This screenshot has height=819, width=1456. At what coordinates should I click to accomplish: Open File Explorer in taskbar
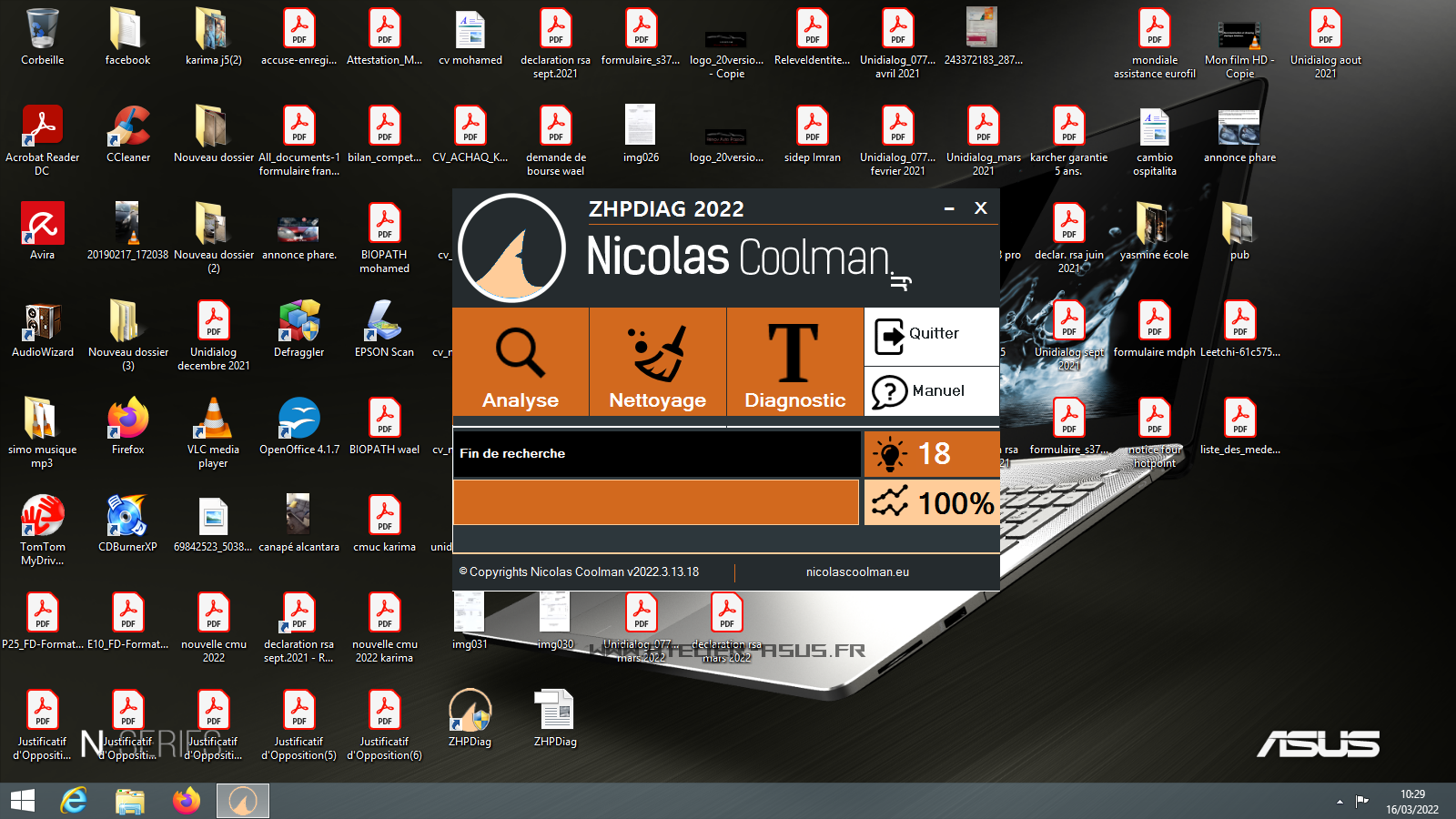[x=130, y=801]
